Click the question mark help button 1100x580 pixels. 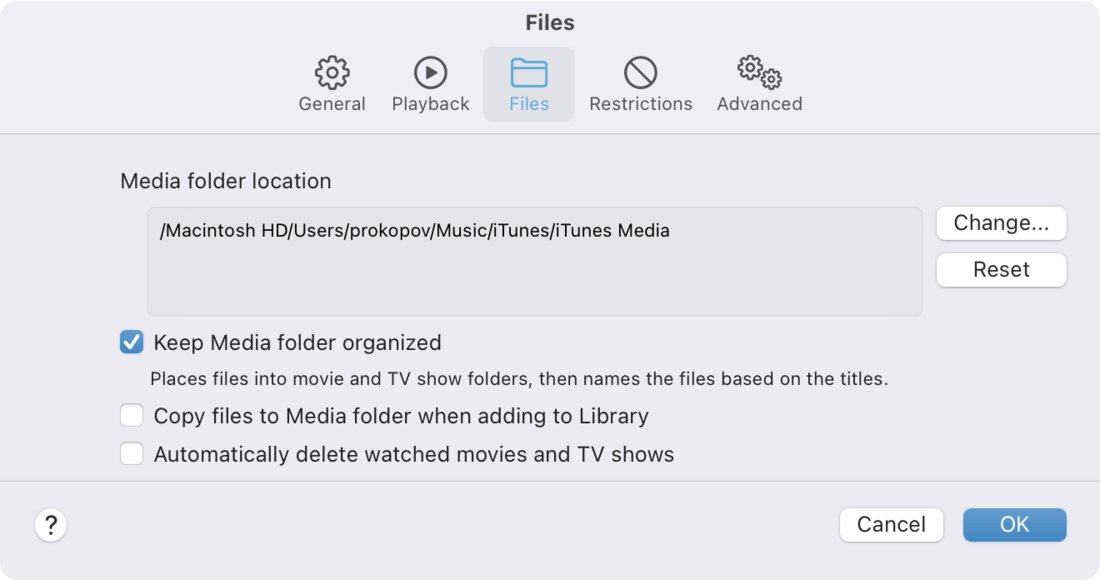51,525
